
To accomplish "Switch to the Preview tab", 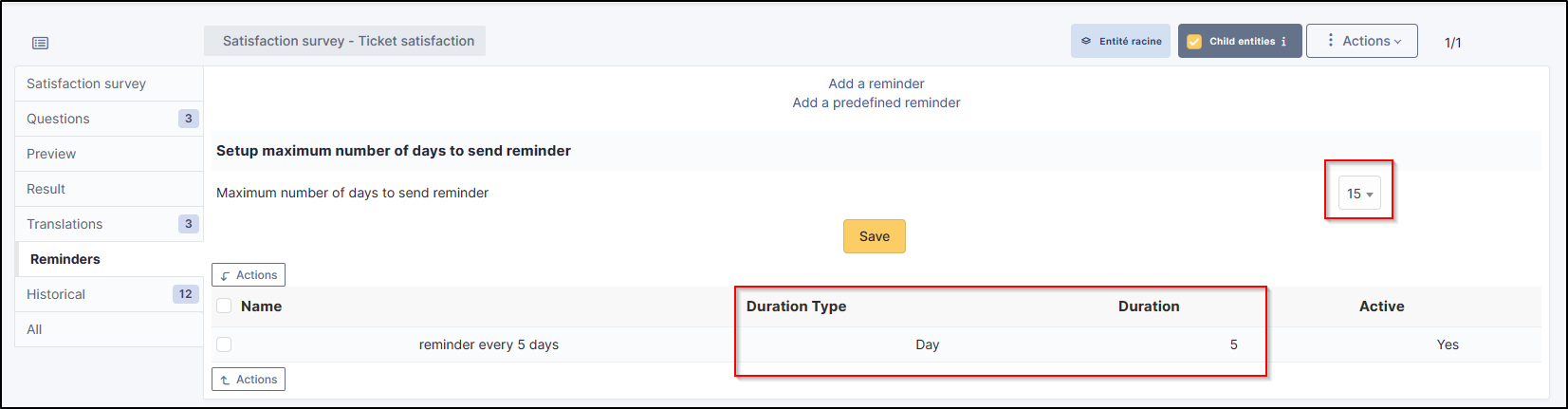I will [51, 154].
